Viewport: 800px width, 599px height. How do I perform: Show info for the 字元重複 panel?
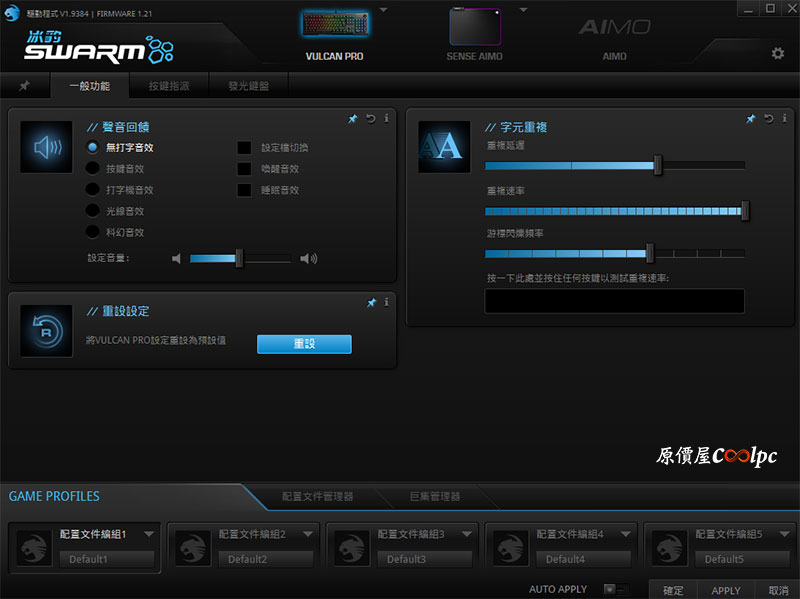(784, 118)
